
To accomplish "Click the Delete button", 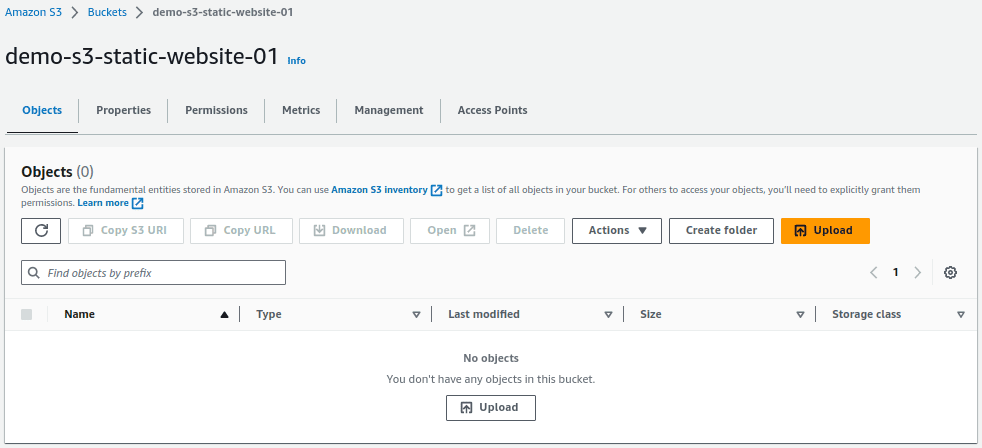I will [530, 231].
